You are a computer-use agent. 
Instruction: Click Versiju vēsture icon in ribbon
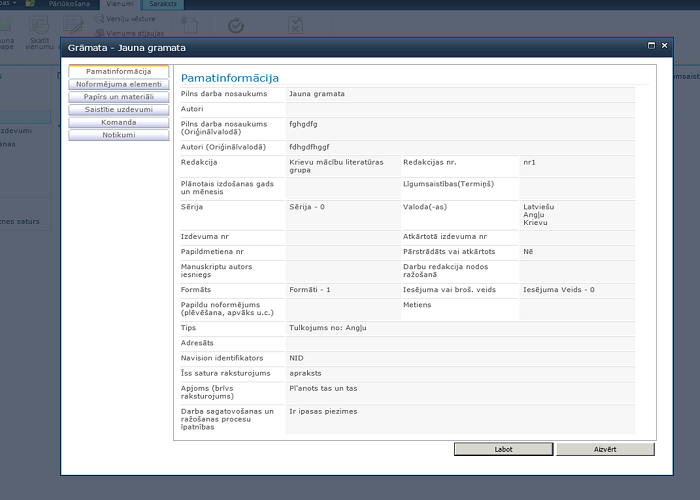click(x=99, y=19)
